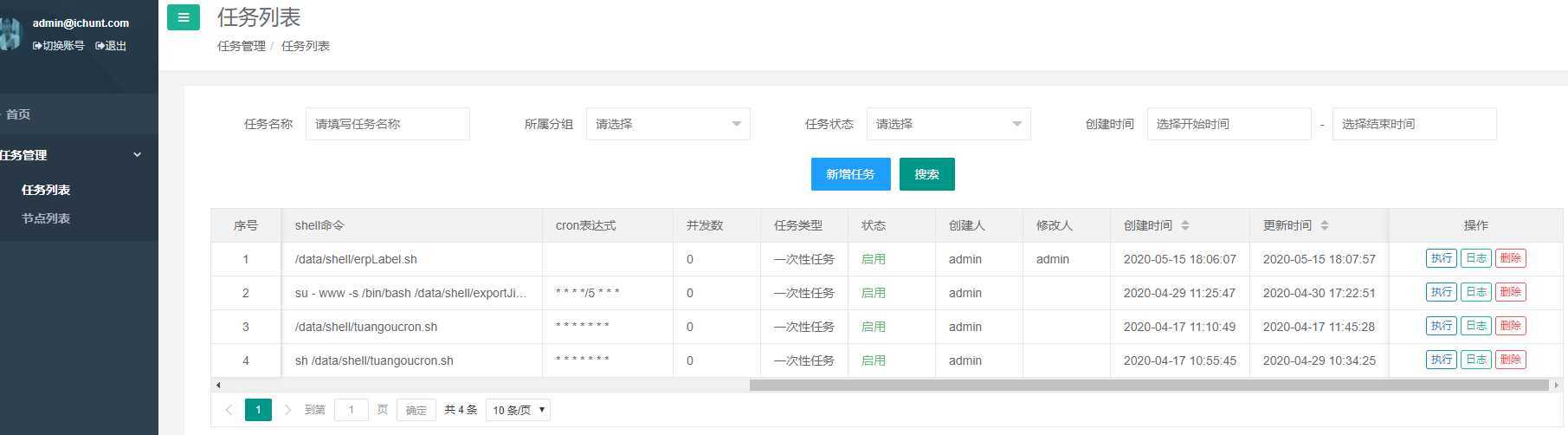
Task: Click 删除 for erpLabel.sh row
Action: pyautogui.click(x=1511, y=258)
